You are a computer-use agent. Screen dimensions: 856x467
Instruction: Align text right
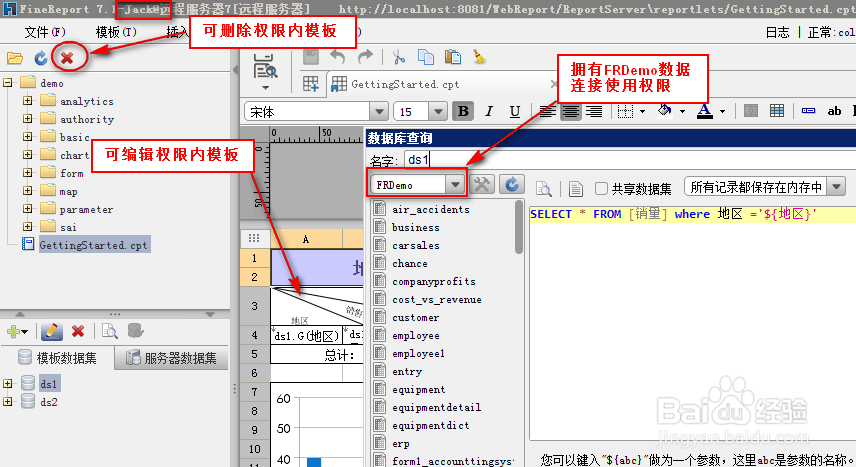pos(593,111)
